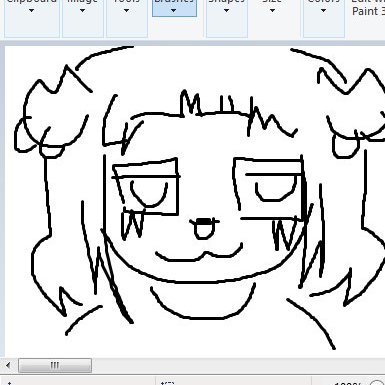
Task: Click the horizontal scrollbar left arrow
Action: (x=8, y=365)
